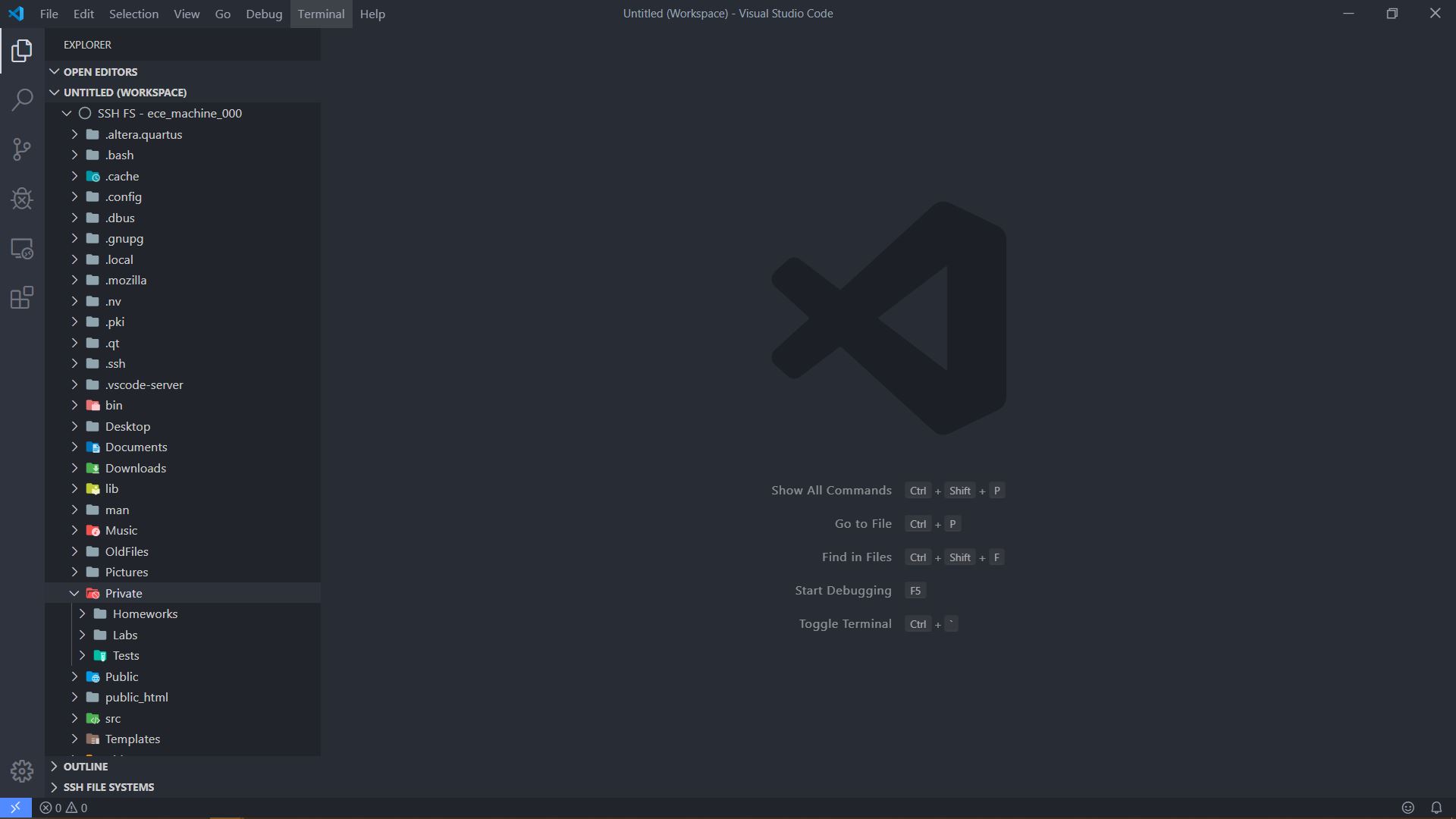Open the Debug view icon

(22, 199)
